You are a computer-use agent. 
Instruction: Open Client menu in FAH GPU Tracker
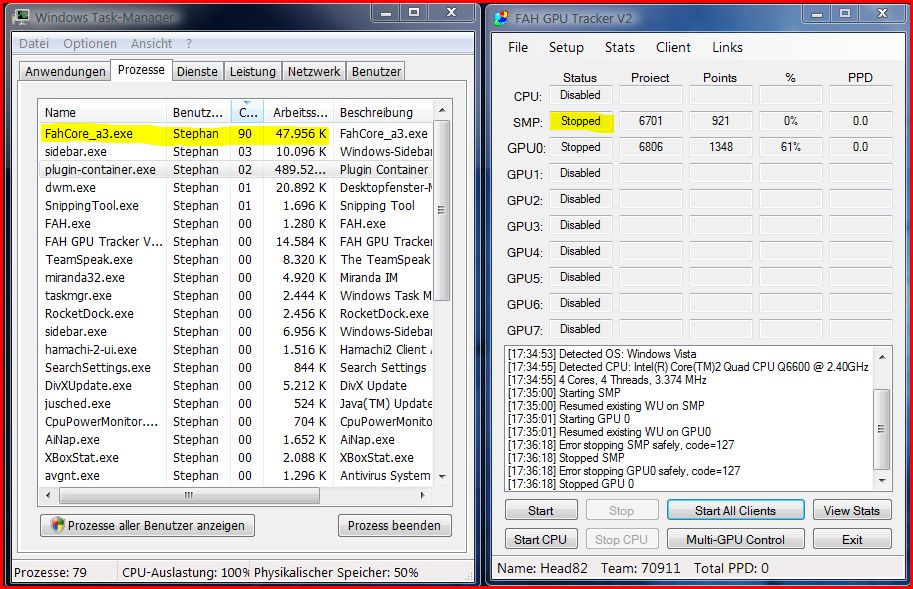[x=673, y=47]
